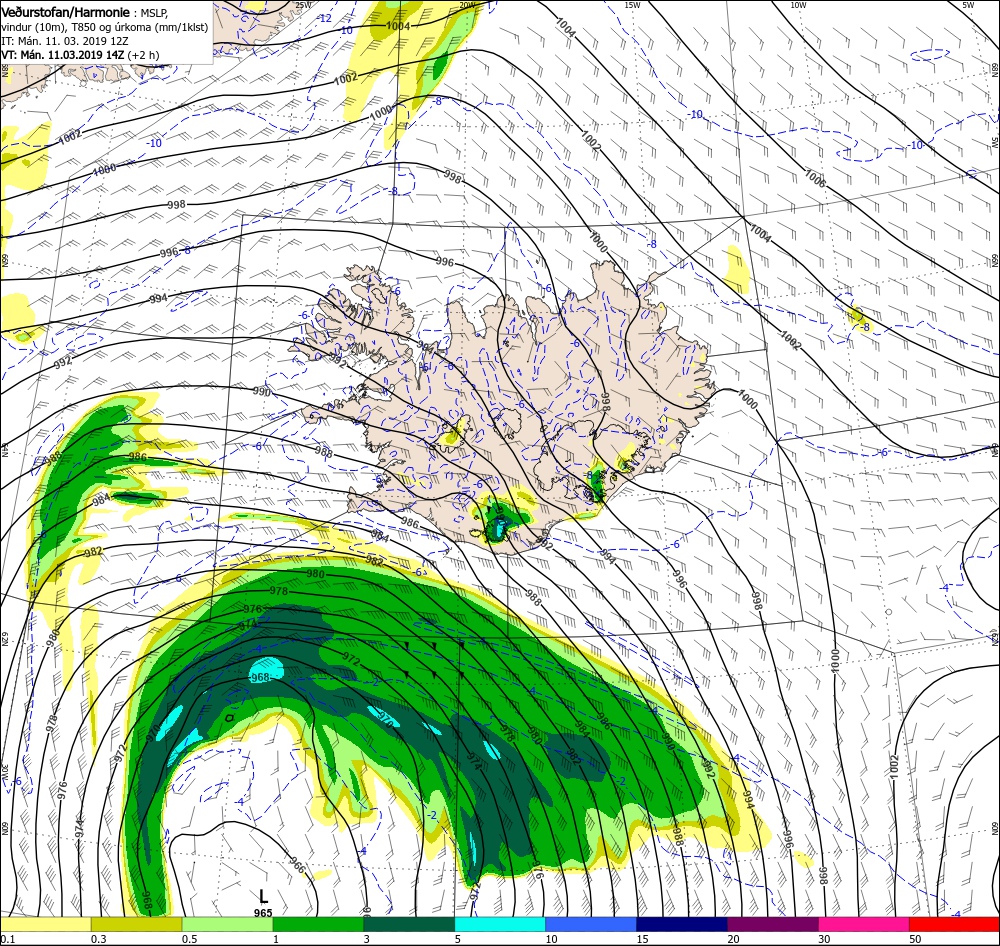Image resolution: width=1000 pixels, height=946 pixels.
Task: Click the red 50+ legend swatch
Action: [954, 924]
